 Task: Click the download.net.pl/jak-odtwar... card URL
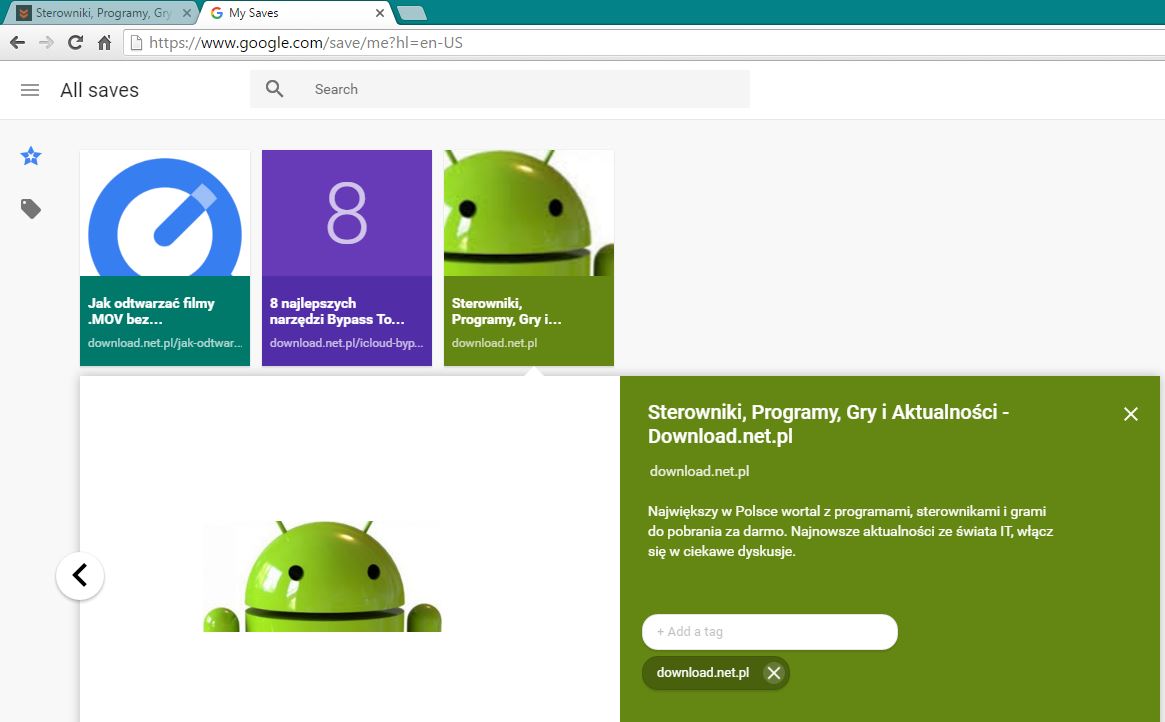pos(165,343)
